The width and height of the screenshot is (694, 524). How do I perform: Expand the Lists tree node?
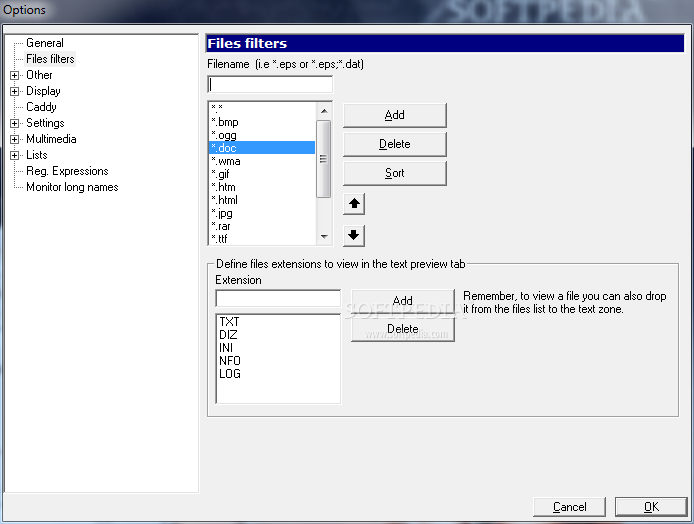15,155
